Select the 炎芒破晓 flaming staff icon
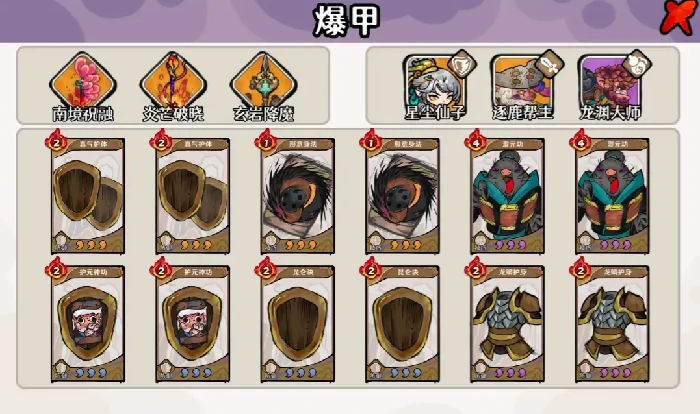 [x=173, y=83]
